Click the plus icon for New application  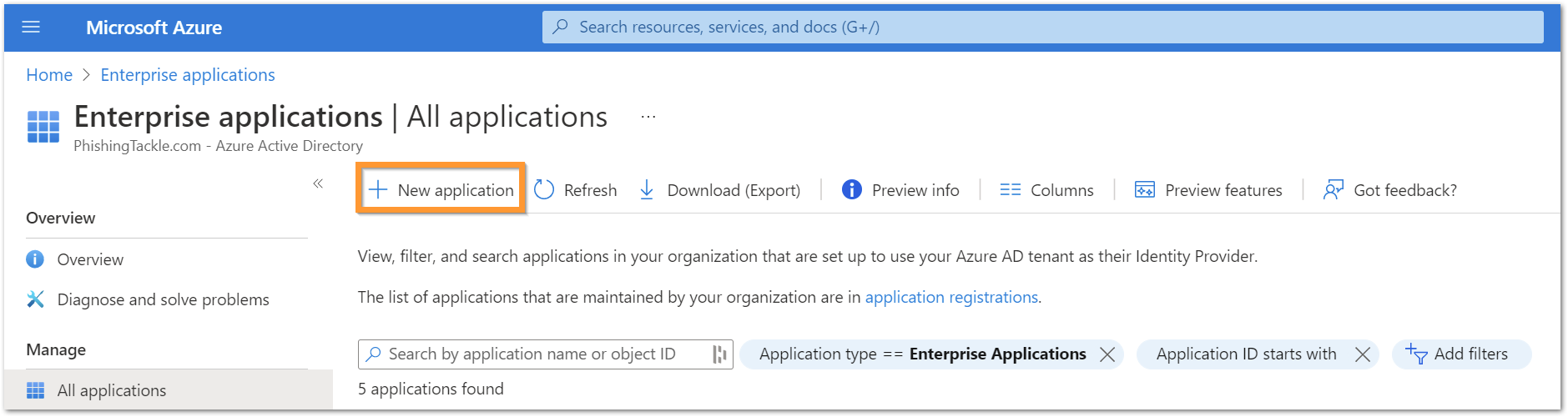(378, 189)
